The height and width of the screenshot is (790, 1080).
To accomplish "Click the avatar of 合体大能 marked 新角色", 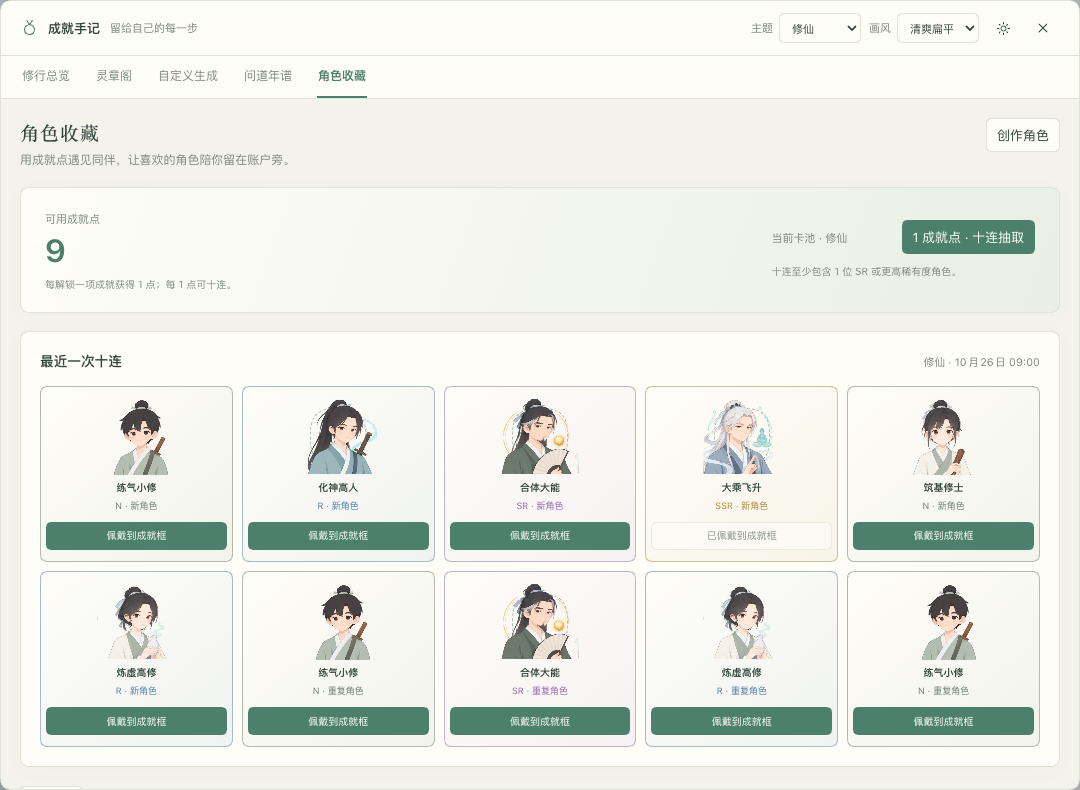I will coord(540,437).
